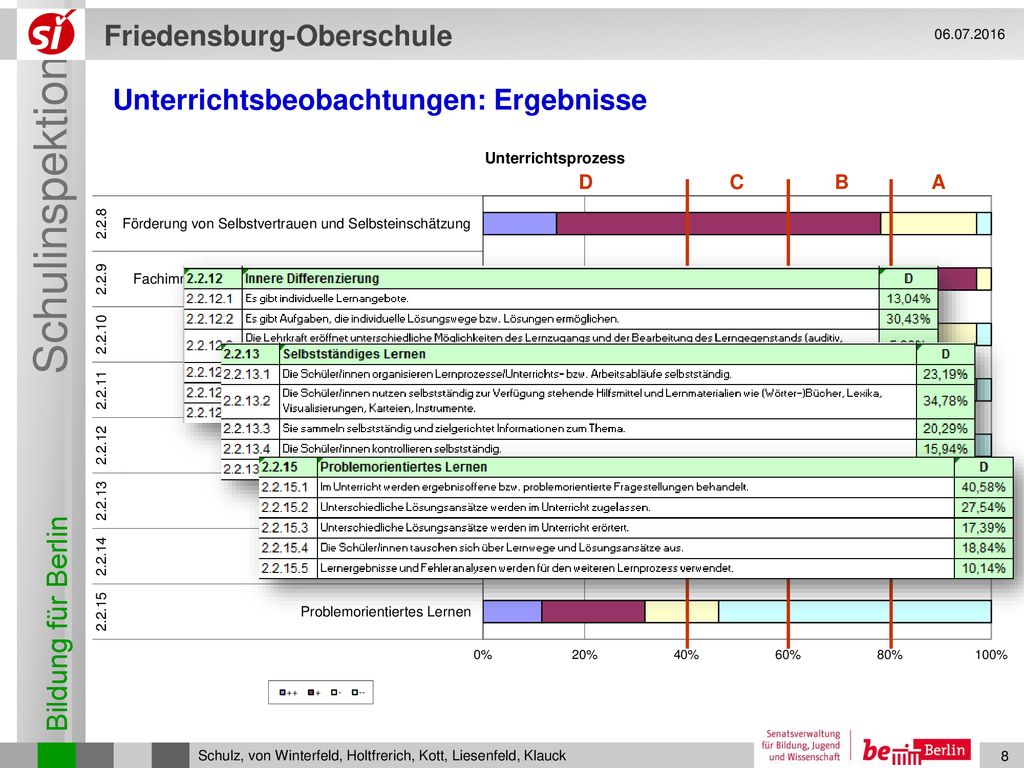Screen dimensions: 1024x768
Task: Click 'Es gibt individuelle Lernangebote.' text
Action: click(x=327, y=298)
